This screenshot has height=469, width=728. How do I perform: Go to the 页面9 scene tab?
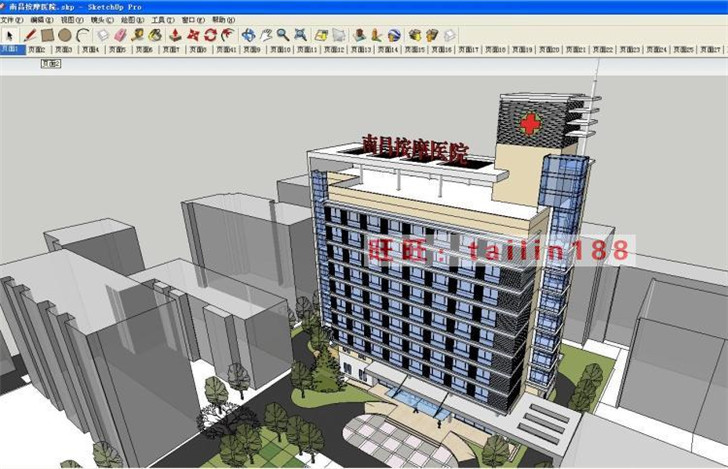click(253, 49)
